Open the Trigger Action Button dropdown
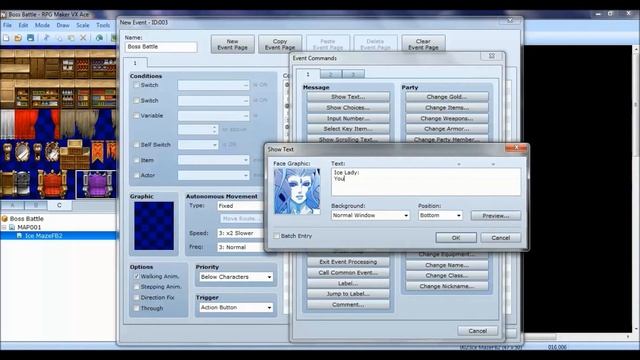The height and width of the screenshot is (360, 640). coord(236,307)
